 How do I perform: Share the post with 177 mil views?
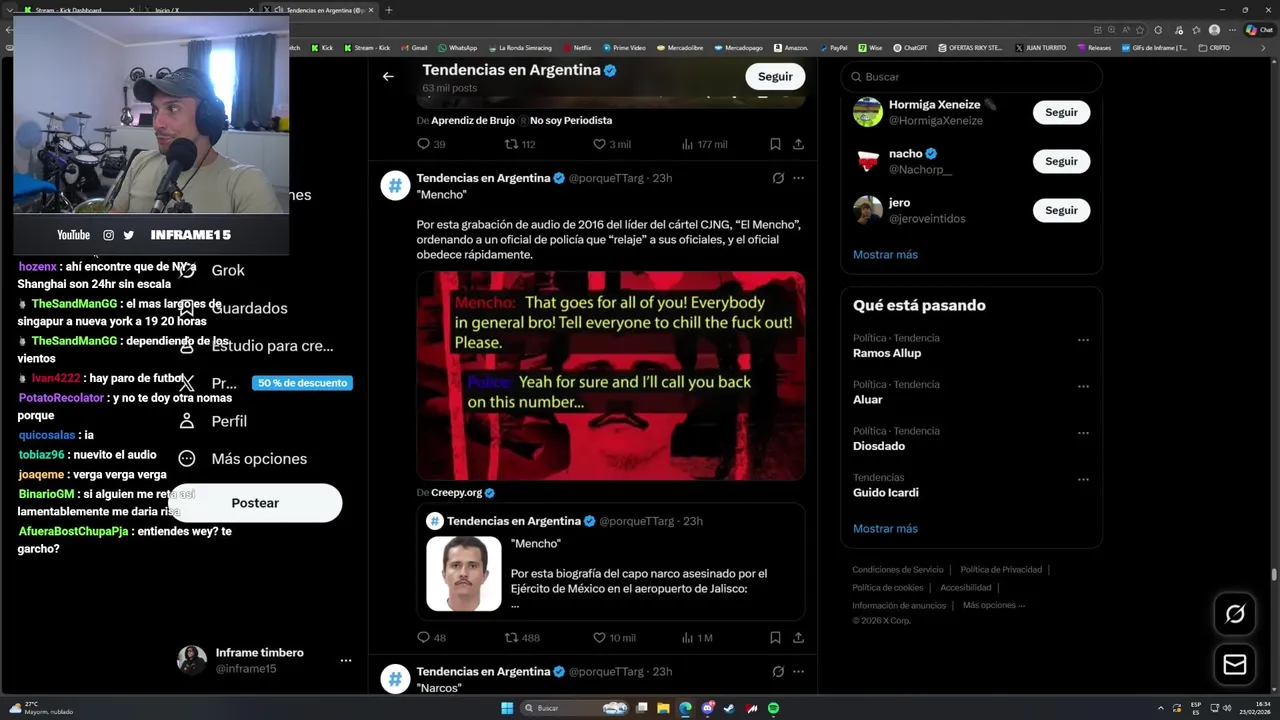pyautogui.click(x=798, y=144)
